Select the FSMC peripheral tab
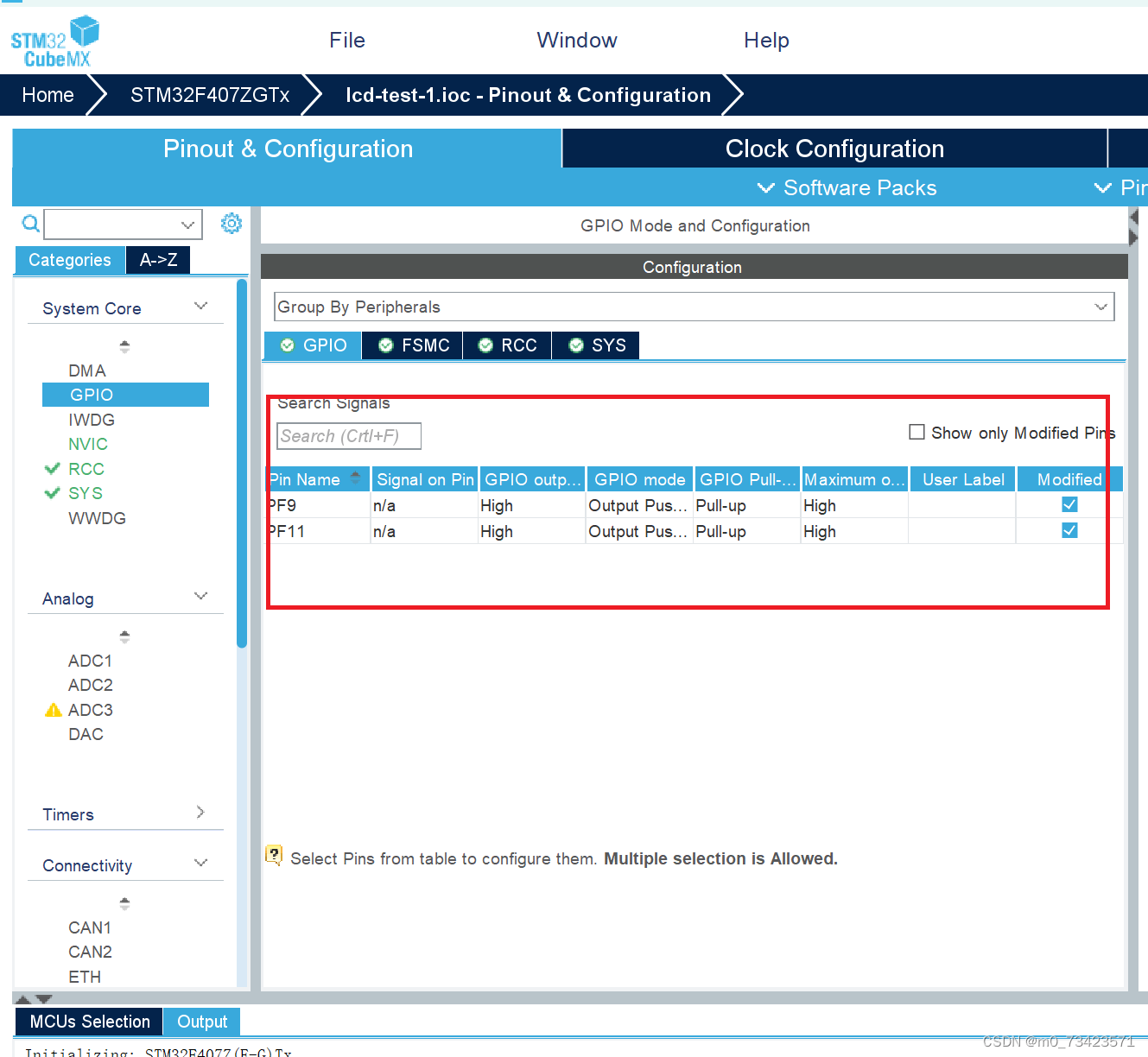1148x1057 pixels. coord(414,345)
